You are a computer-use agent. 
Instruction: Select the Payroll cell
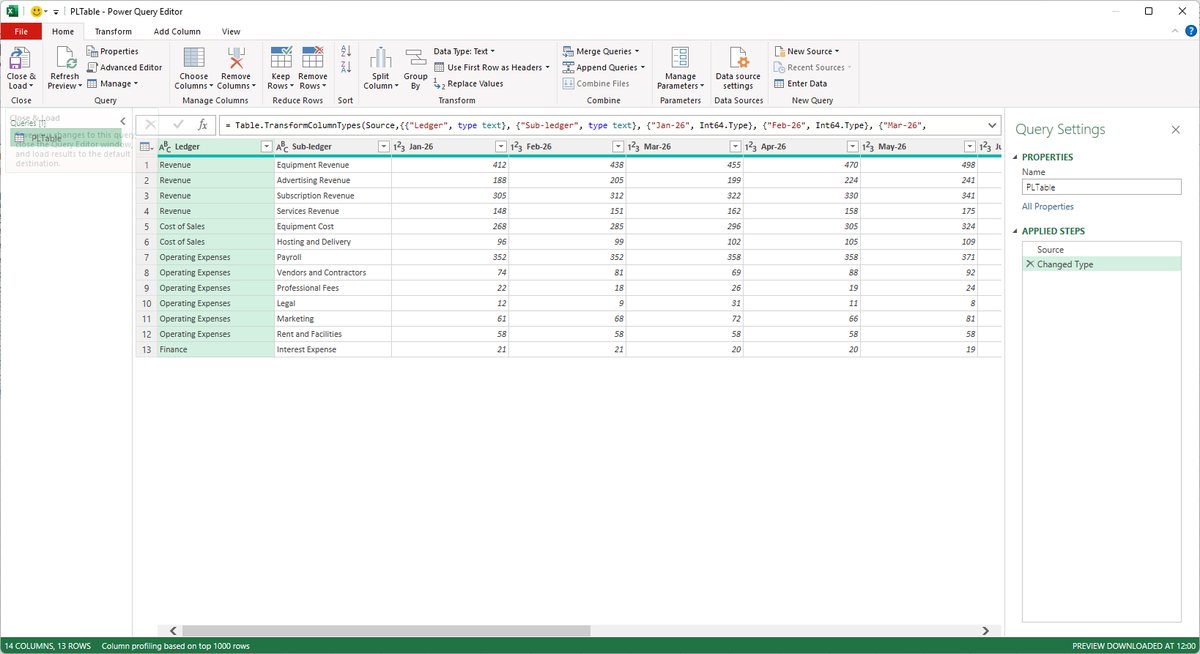click(x=332, y=257)
